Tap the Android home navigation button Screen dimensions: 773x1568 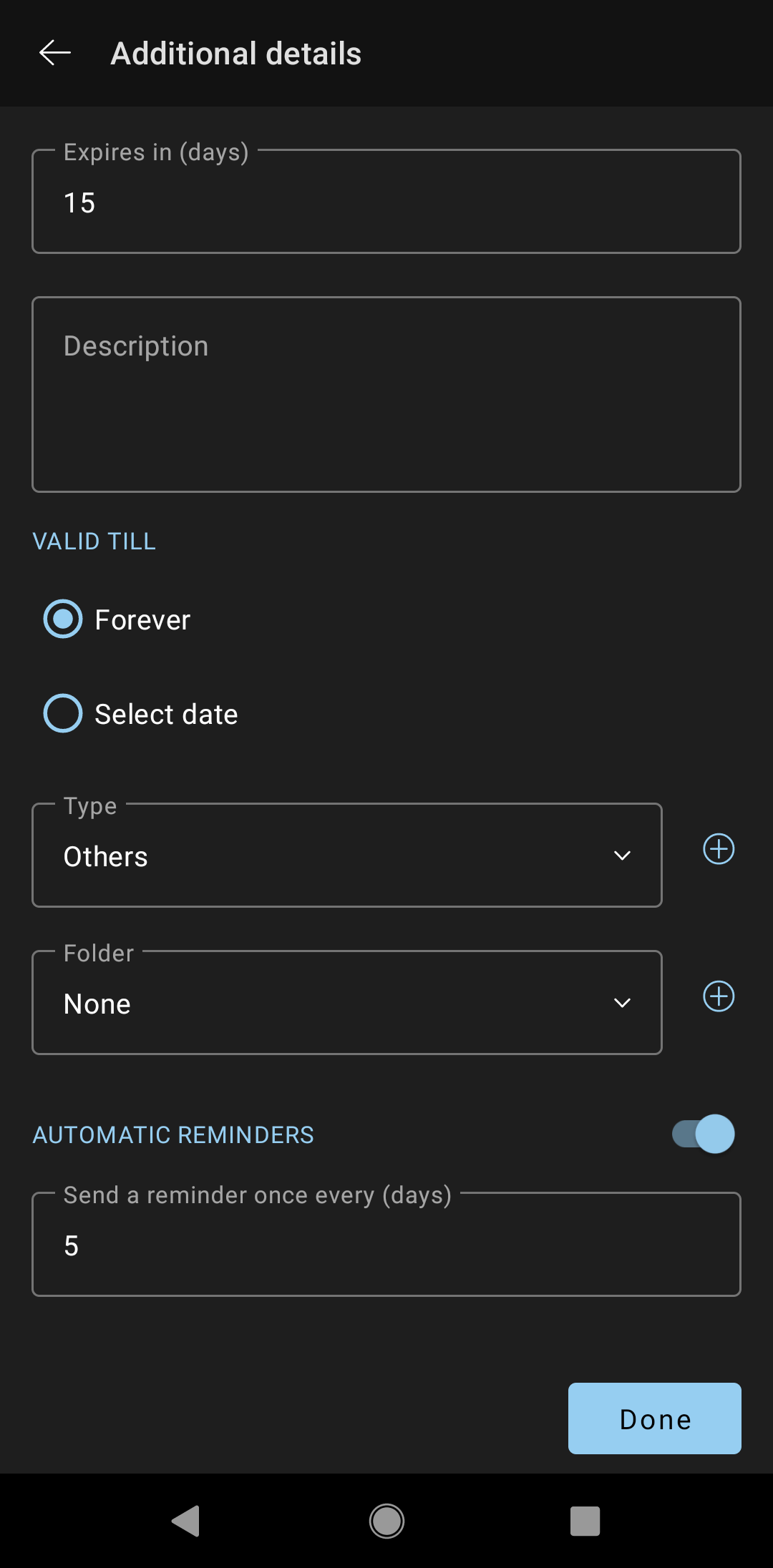[x=386, y=1521]
